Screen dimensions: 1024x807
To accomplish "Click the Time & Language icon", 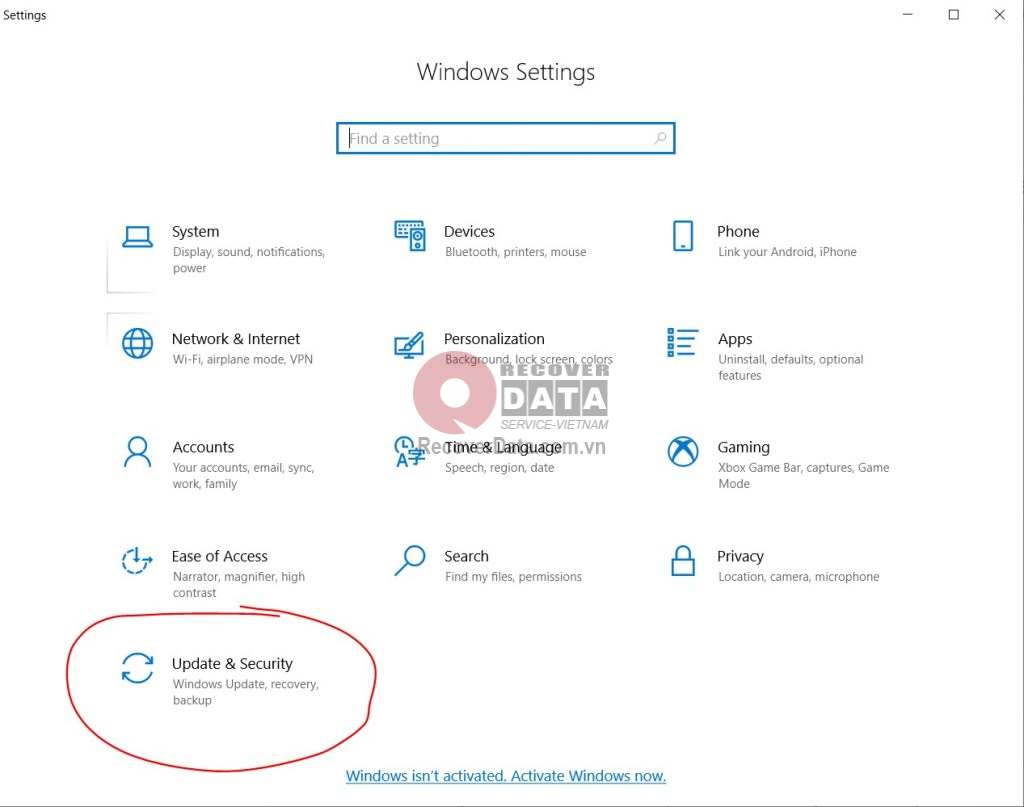I will click(x=409, y=452).
